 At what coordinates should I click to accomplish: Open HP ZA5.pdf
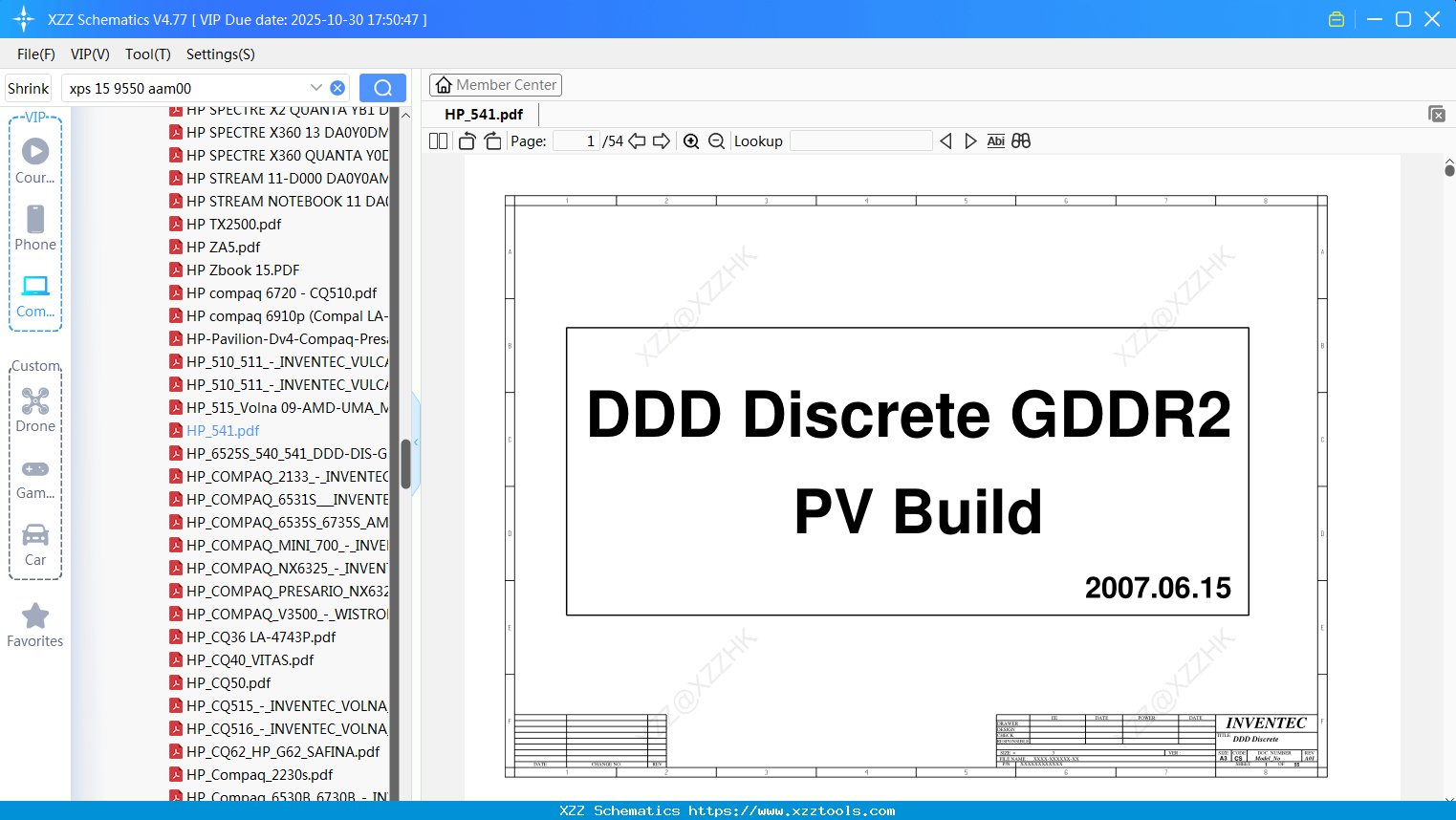pos(215,248)
